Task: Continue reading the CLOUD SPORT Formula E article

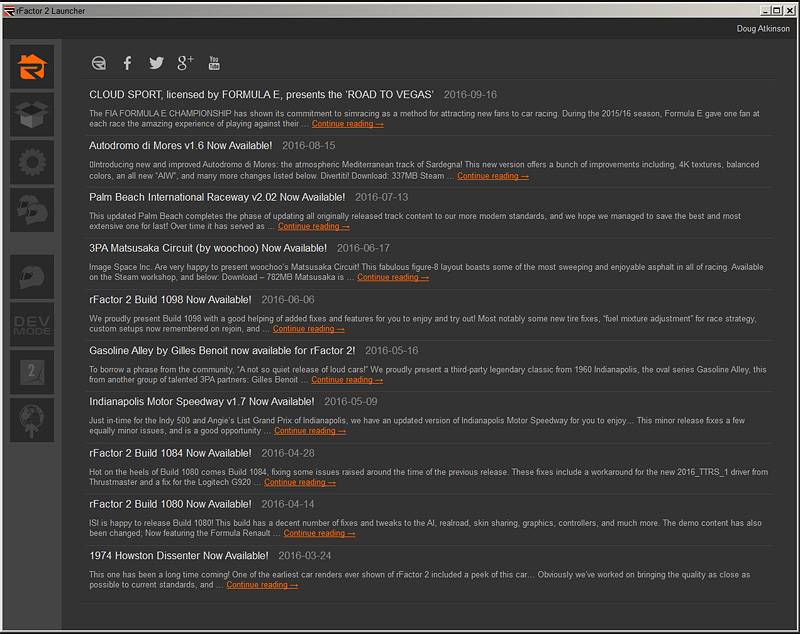Action: click(x=347, y=124)
